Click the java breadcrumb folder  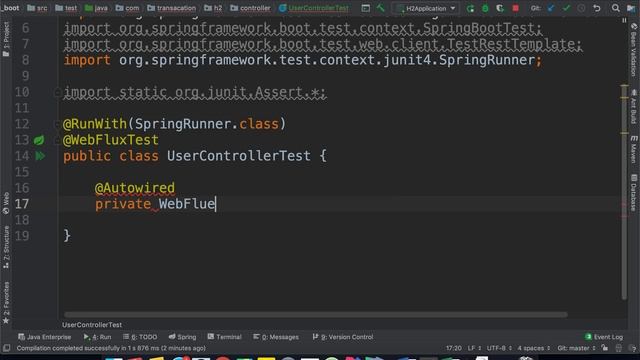pyautogui.click(x=96, y=8)
